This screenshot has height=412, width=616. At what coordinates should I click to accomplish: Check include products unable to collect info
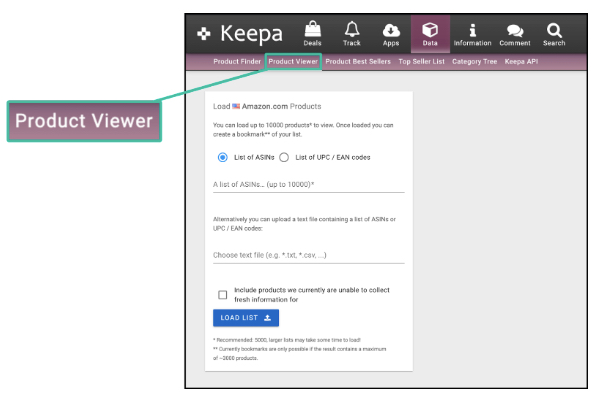click(223, 295)
